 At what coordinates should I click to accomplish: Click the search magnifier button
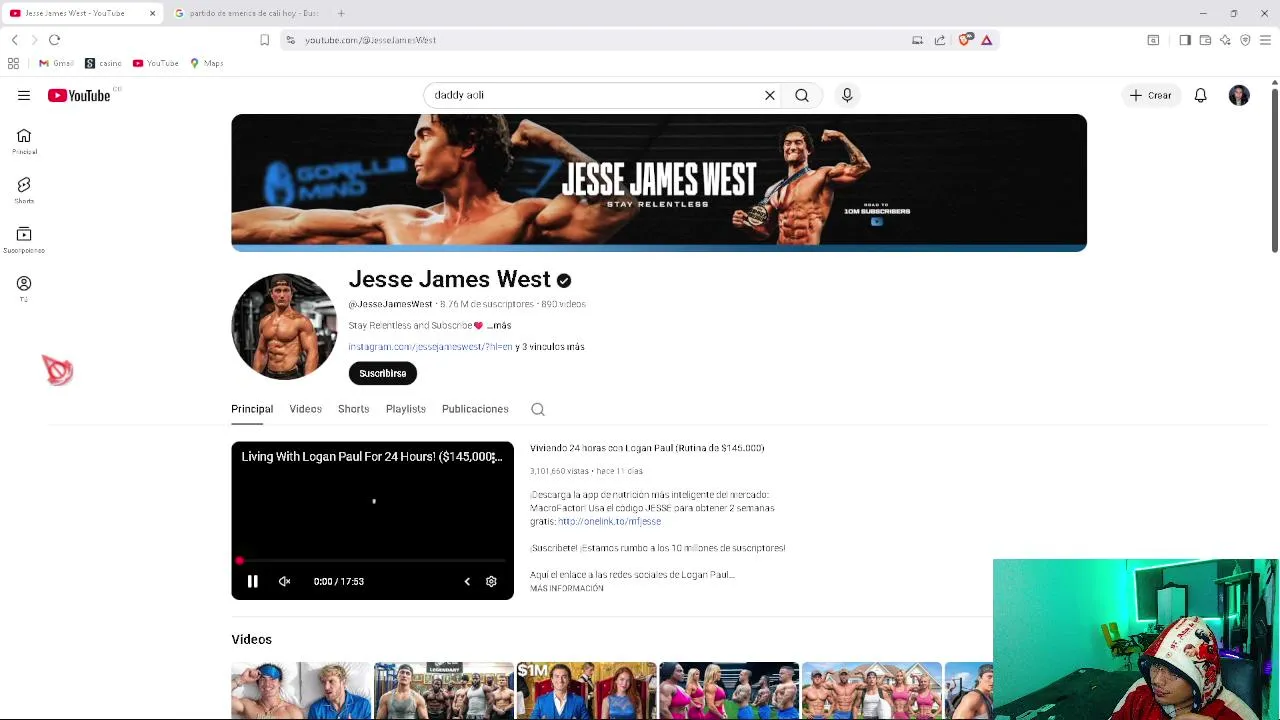click(802, 95)
